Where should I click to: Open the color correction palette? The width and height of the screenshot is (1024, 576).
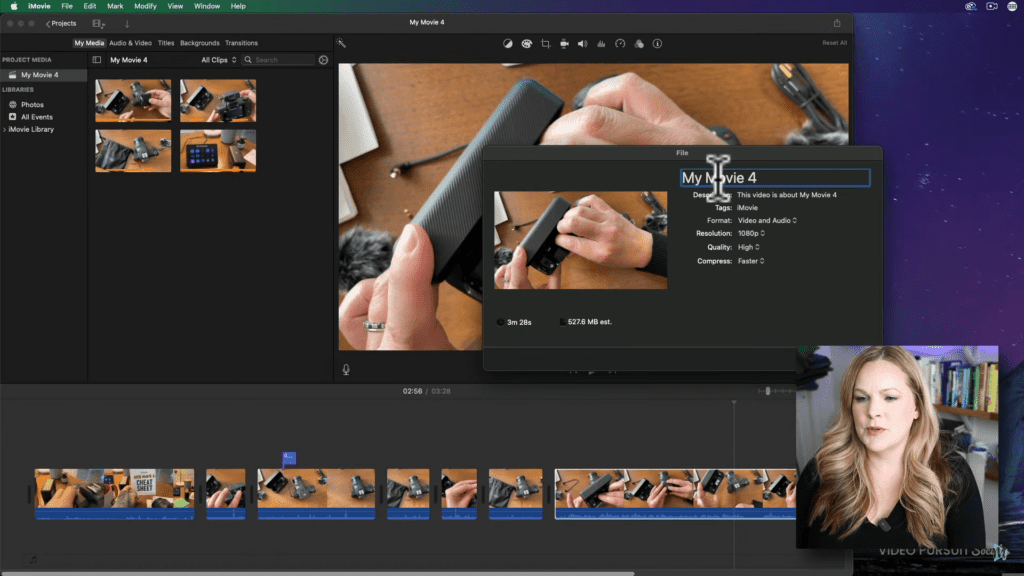(526, 44)
